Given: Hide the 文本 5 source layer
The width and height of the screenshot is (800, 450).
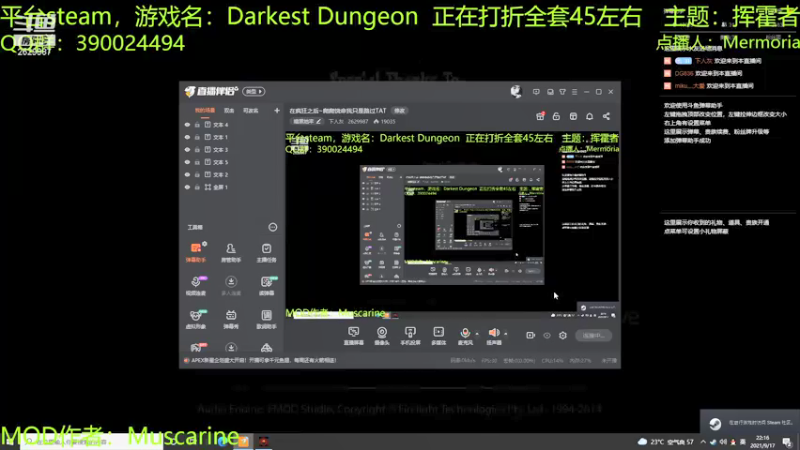Looking at the screenshot, I should point(187,162).
